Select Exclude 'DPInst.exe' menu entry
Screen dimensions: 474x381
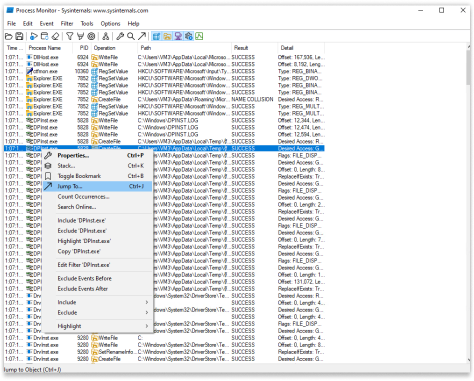pyautogui.click(x=98, y=231)
